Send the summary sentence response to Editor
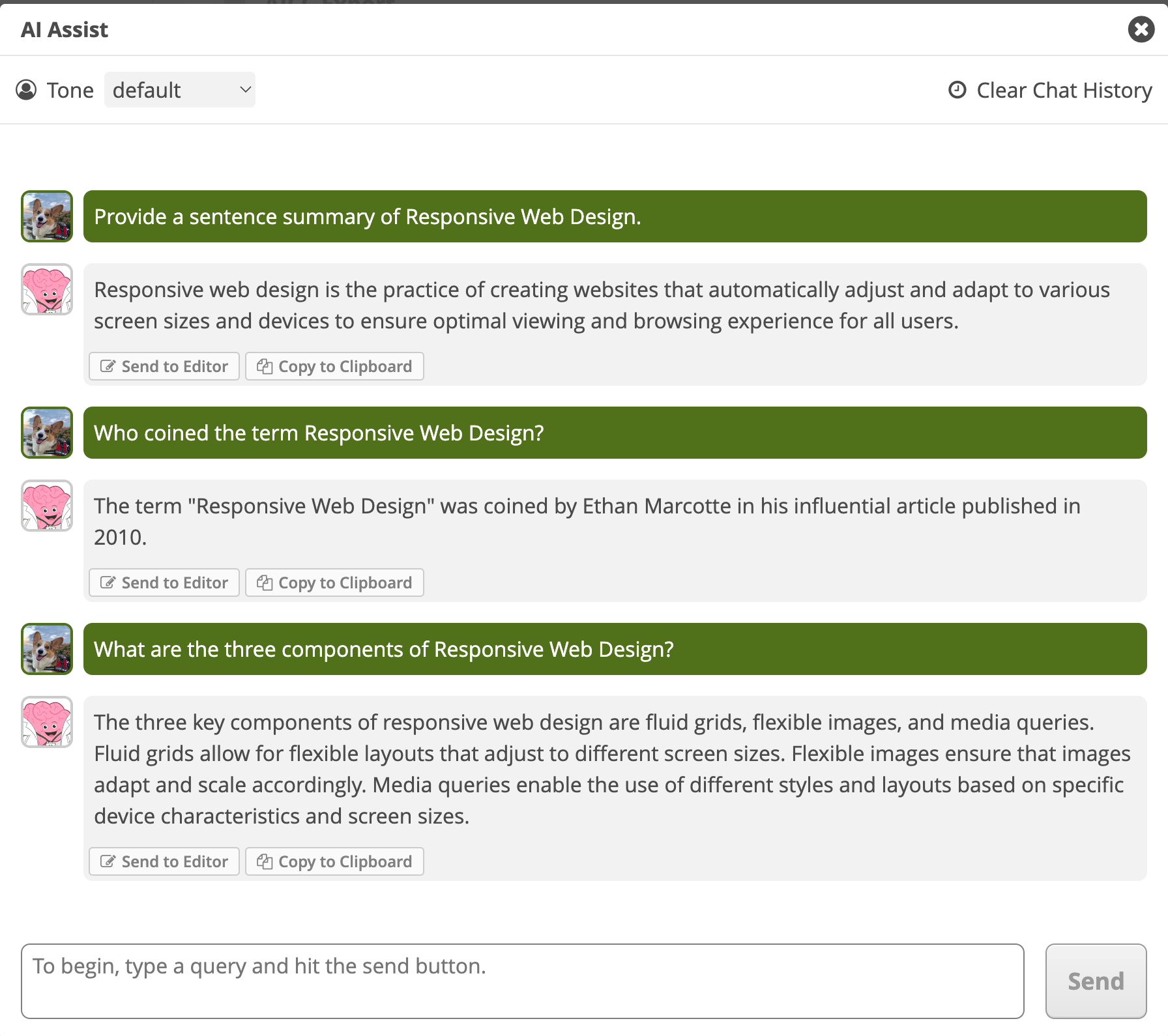Viewport: 1168px width, 1036px height. tap(164, 366)
